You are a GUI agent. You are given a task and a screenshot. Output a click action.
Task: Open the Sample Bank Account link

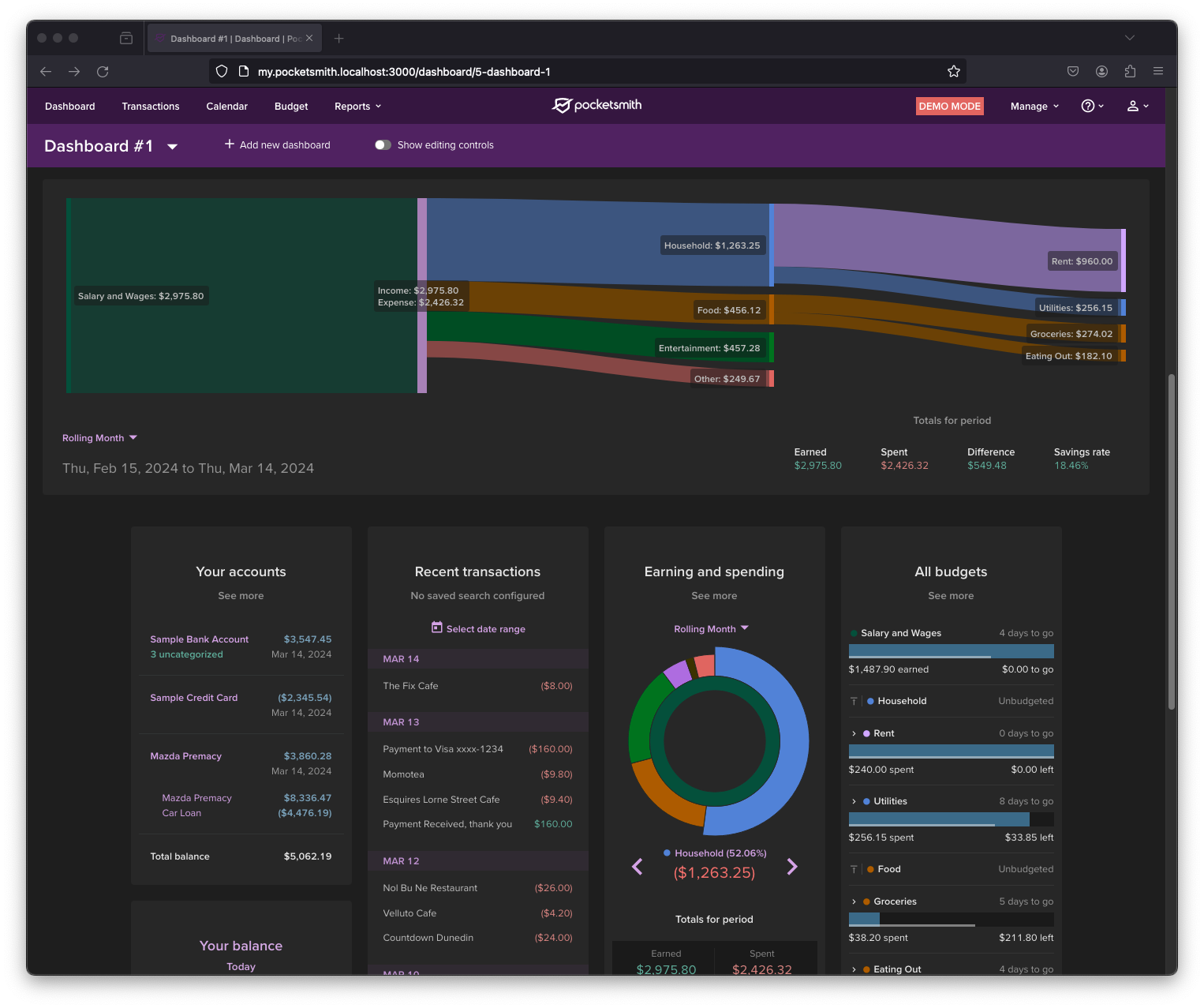(199, 639)
